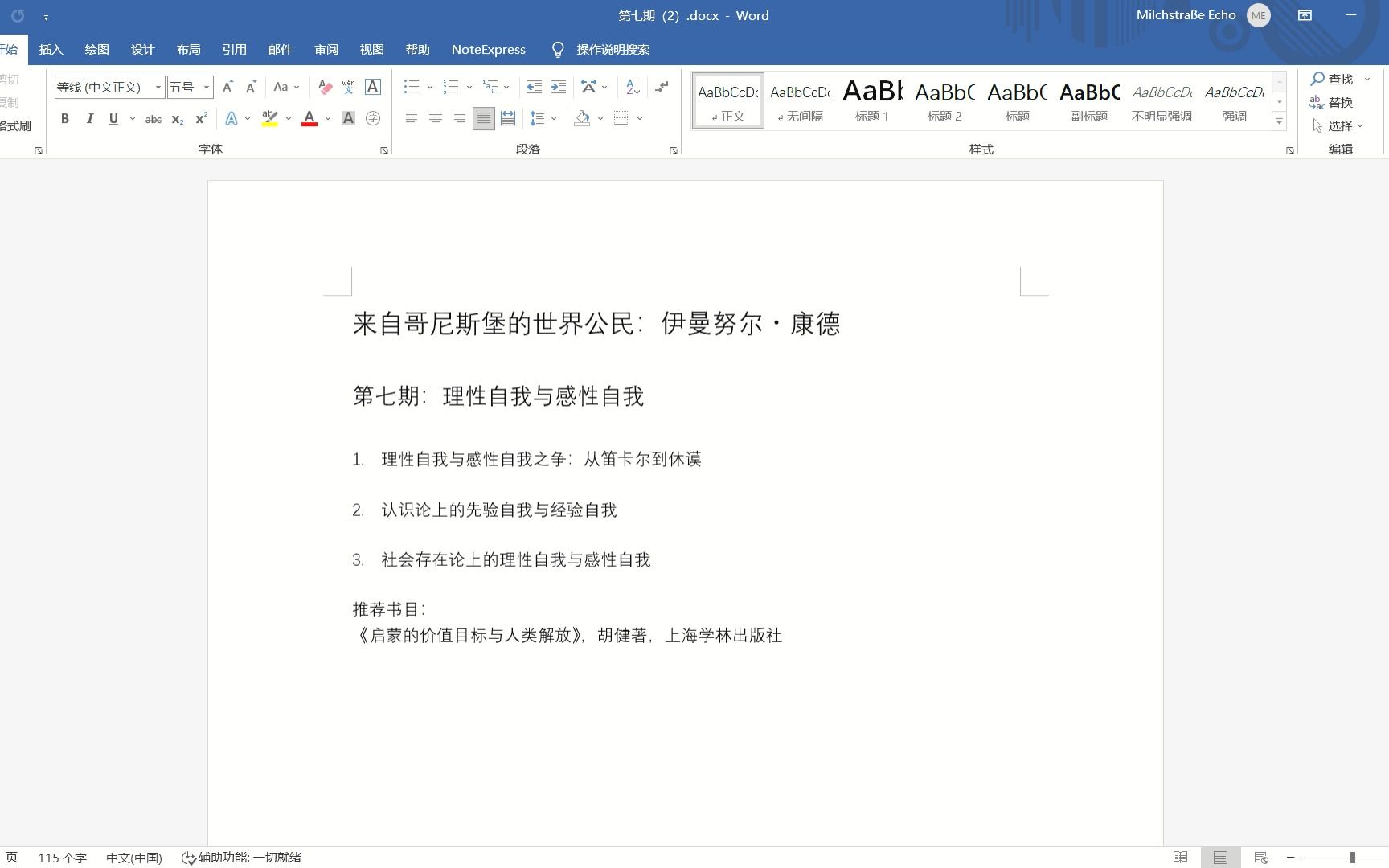Align text to the left

[411, 118]
